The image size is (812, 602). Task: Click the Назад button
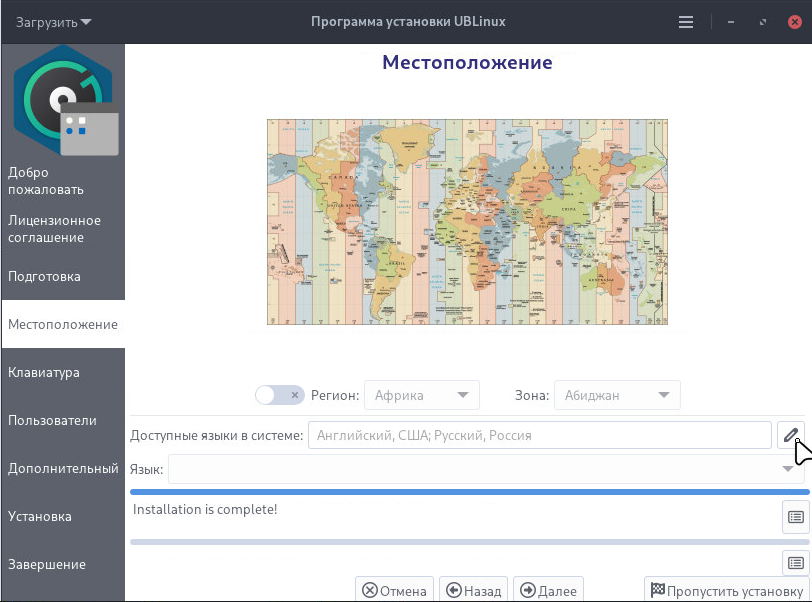point(474,591)
